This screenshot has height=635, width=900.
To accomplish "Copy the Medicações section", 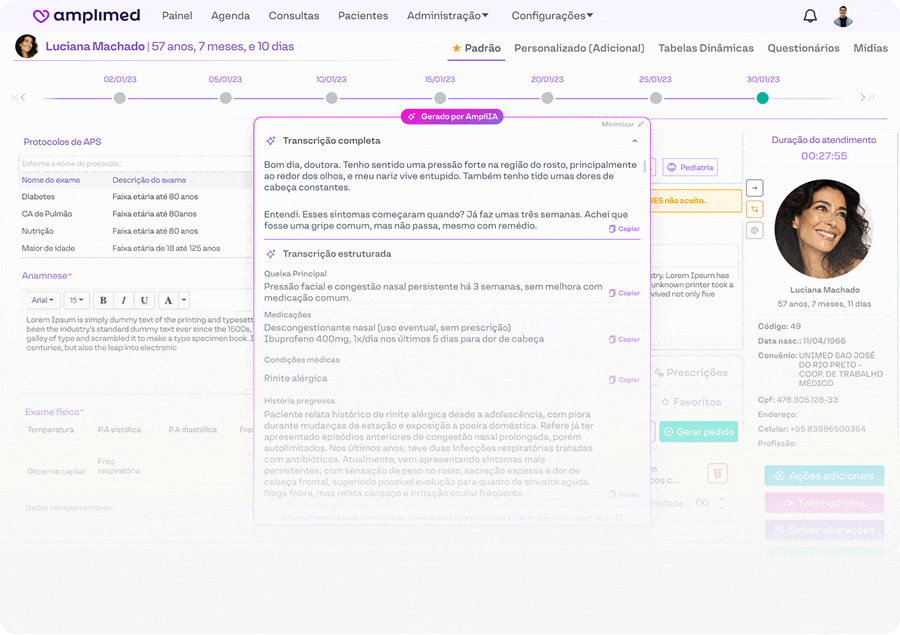I will point(624,340).
